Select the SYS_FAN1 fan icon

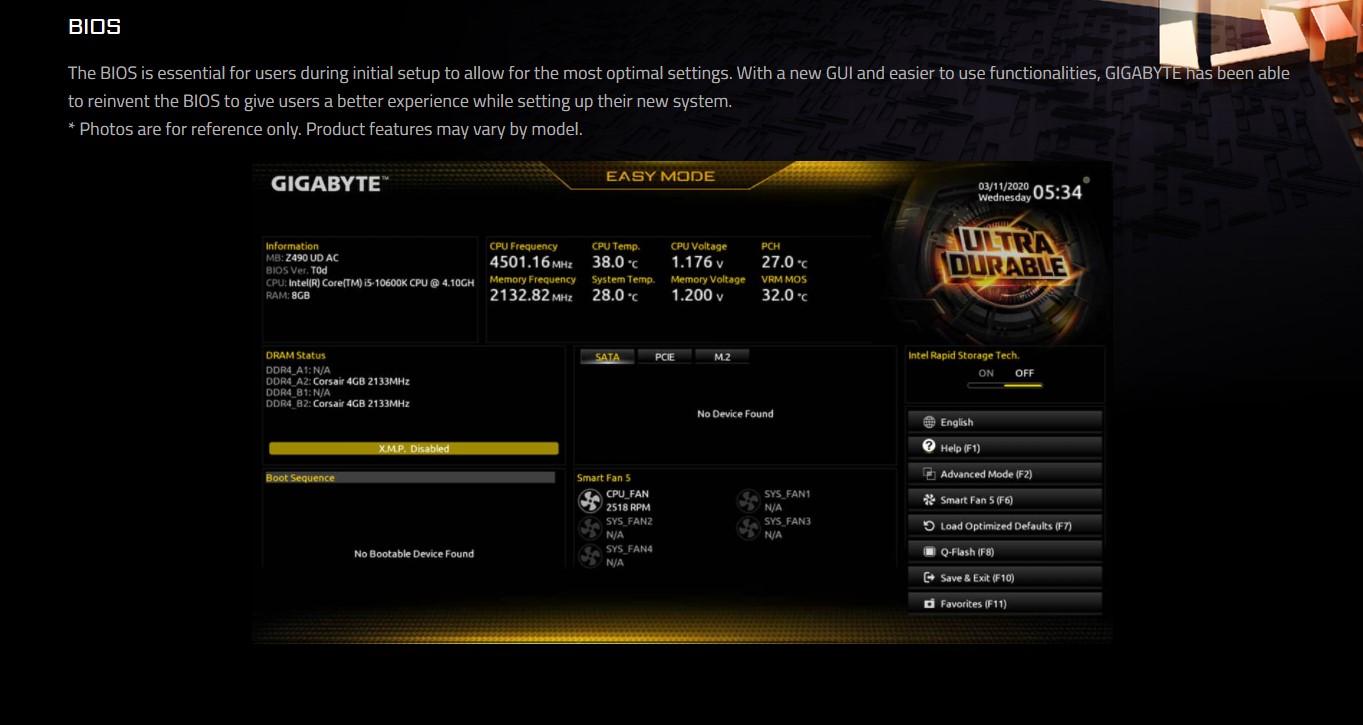tap(747, 500)
